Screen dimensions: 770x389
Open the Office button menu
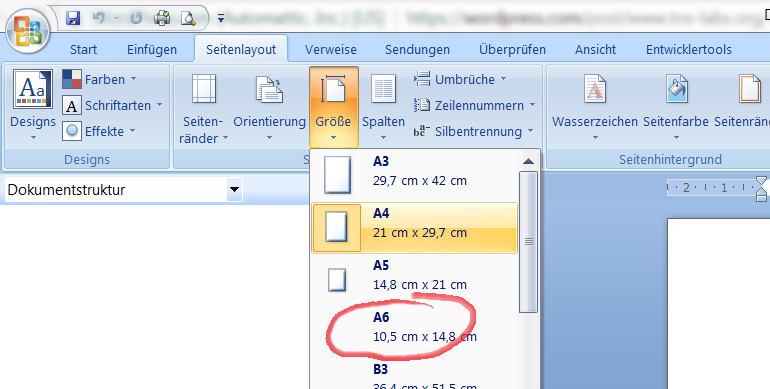(28, 30)
